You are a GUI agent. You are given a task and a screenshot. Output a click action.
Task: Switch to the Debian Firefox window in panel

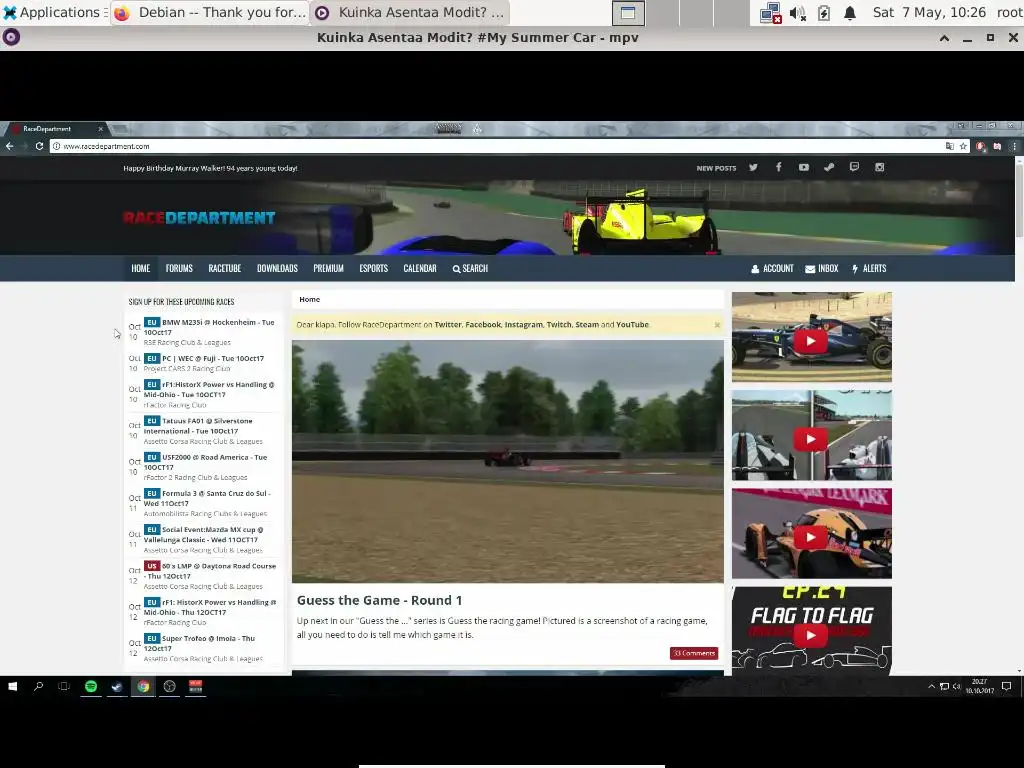pyautogui.click(x=210, y=12)
